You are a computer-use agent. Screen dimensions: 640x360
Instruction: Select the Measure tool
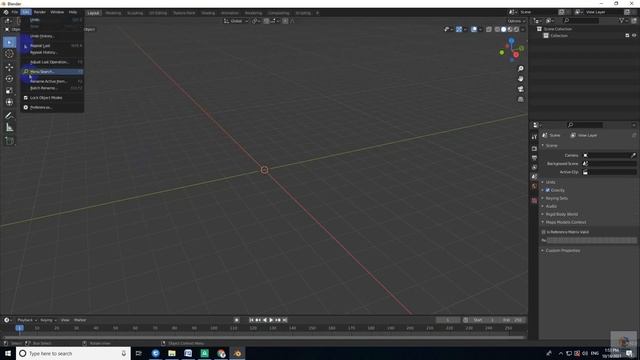(x=9, y=128)
